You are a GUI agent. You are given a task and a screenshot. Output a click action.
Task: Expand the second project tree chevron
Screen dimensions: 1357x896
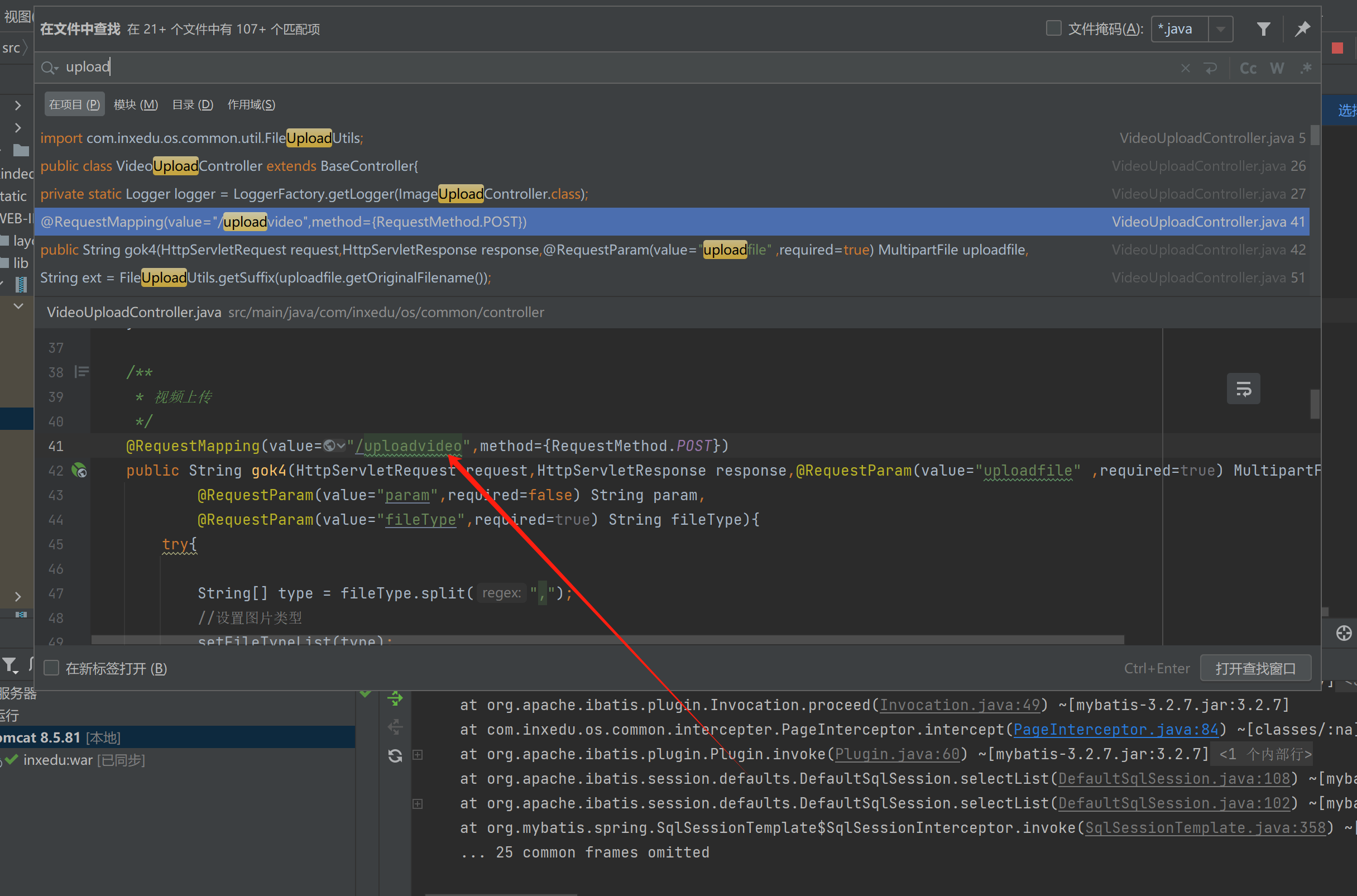[18, 127]
